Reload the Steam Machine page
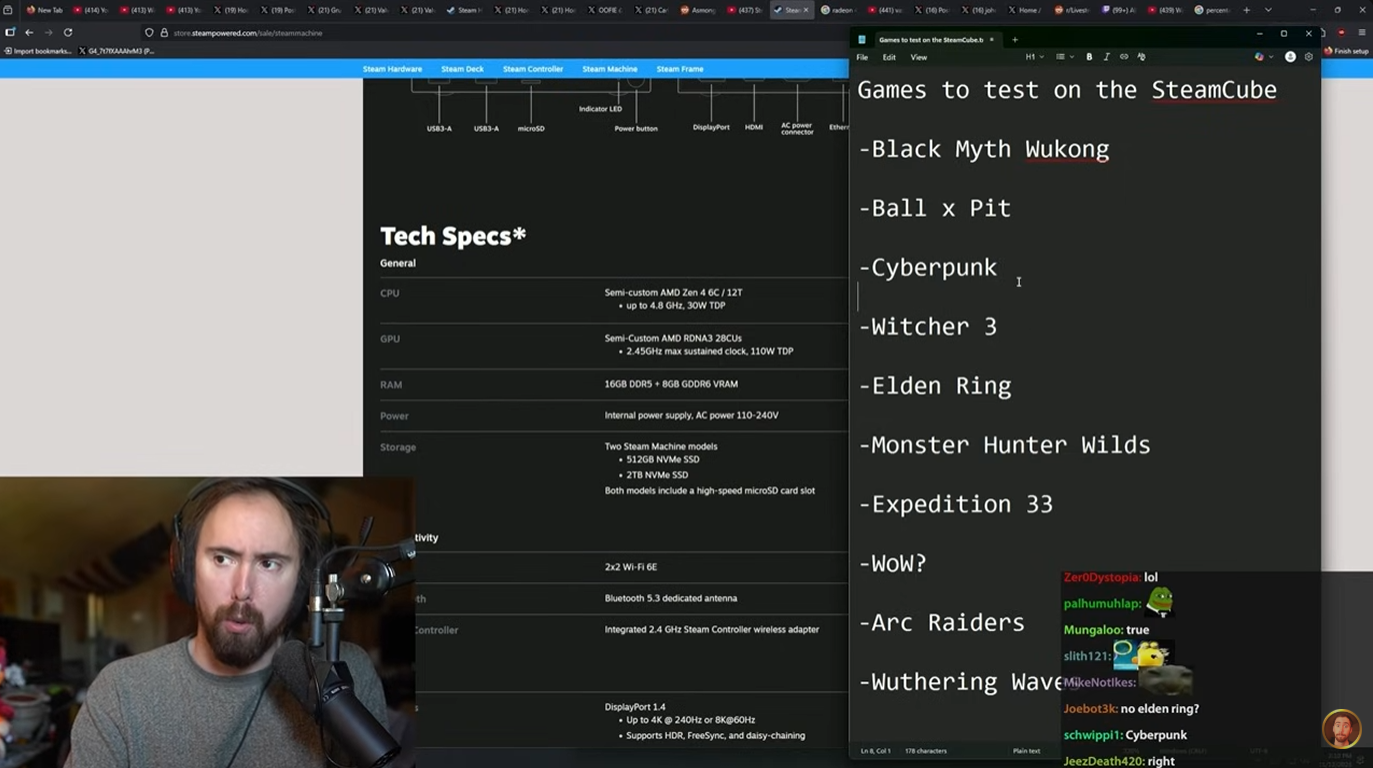The height and width of the screenshot is (768, 1373). point(68,32)
